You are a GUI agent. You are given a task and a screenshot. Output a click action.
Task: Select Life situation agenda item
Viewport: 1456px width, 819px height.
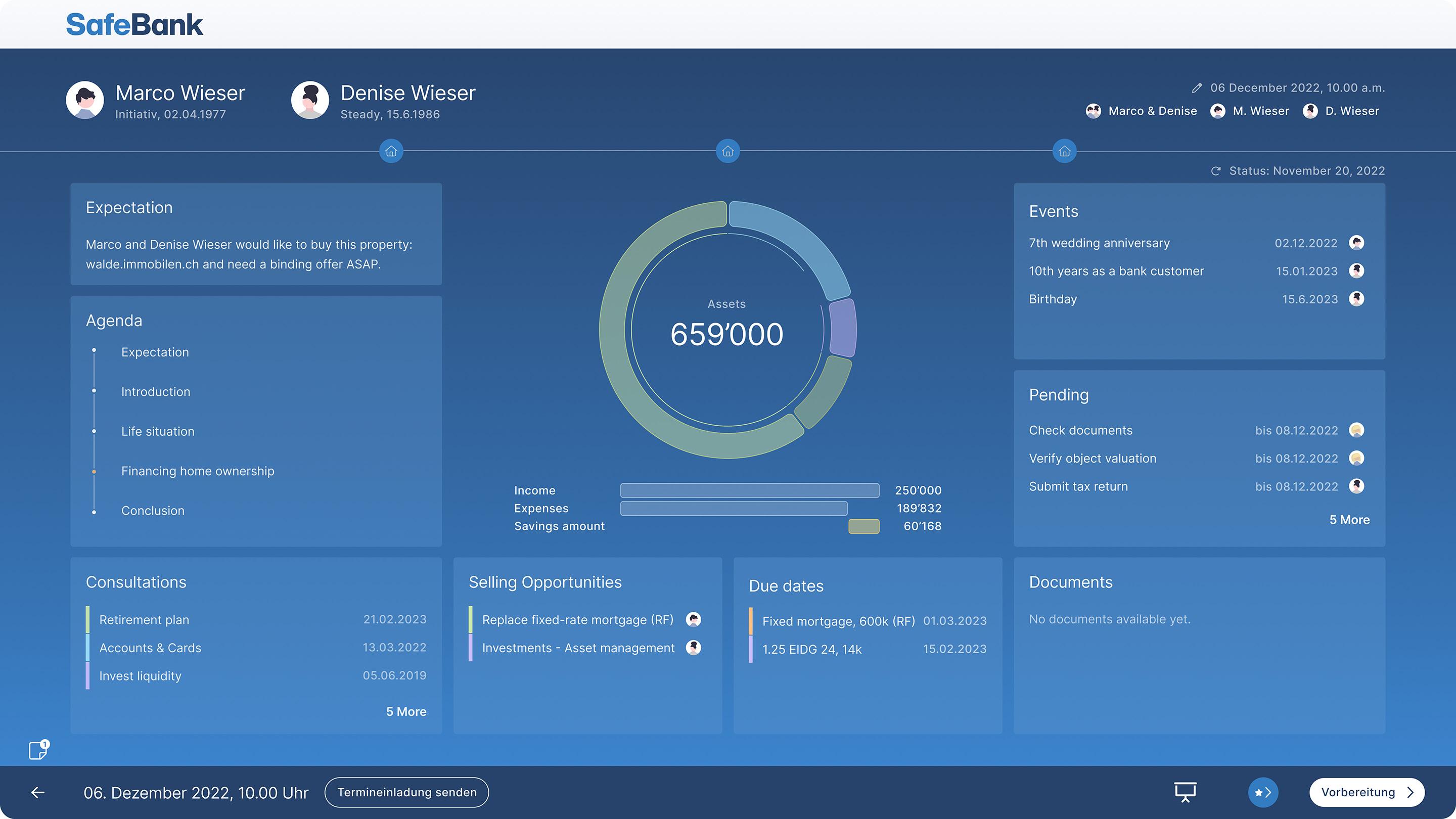coord(158,431)
